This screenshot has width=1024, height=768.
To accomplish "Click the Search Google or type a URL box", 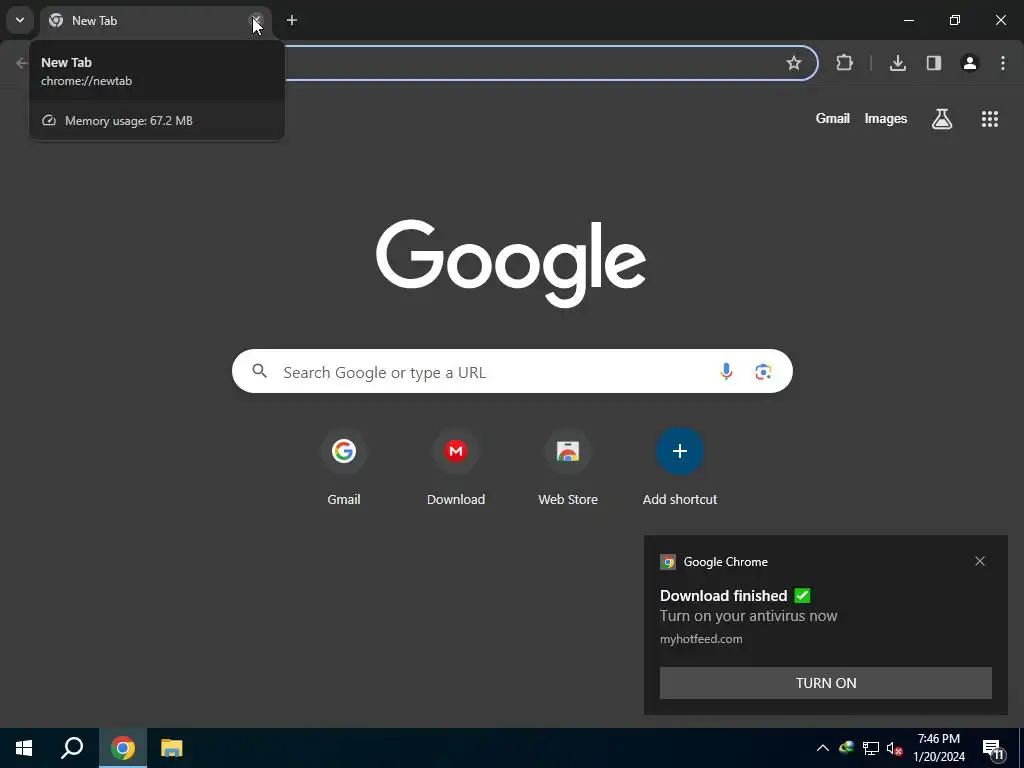I will [512, 372].
